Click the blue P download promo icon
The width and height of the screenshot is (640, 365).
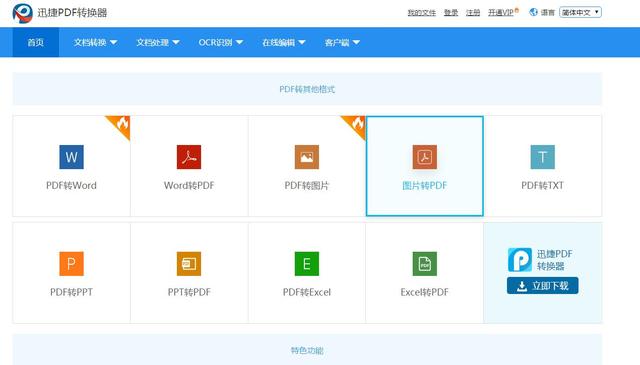520,260
